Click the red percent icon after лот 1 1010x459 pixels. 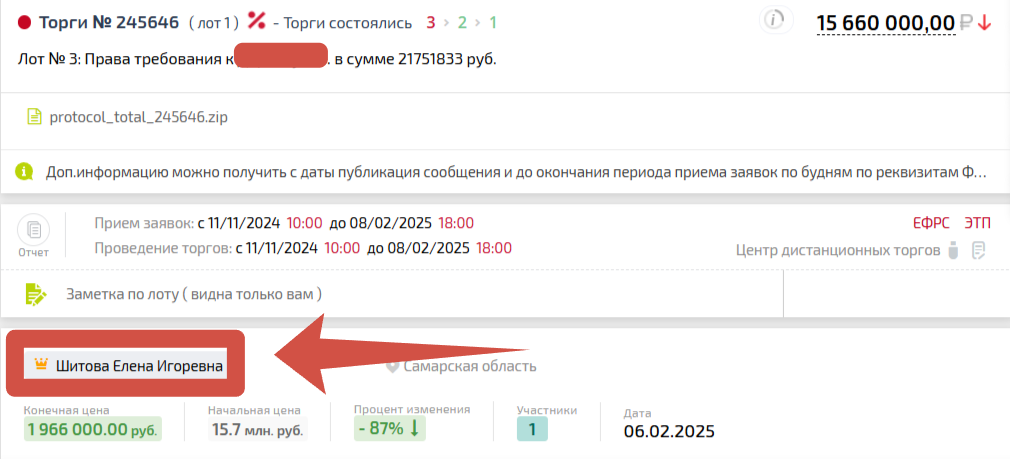coord(257,21)
